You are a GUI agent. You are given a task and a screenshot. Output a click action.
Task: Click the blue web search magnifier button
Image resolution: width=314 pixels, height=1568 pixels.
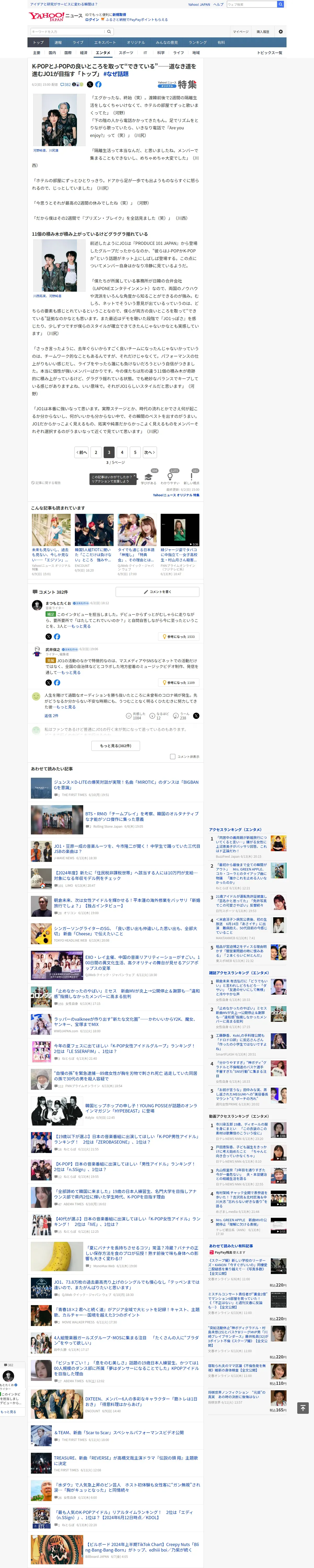(281, 4)
